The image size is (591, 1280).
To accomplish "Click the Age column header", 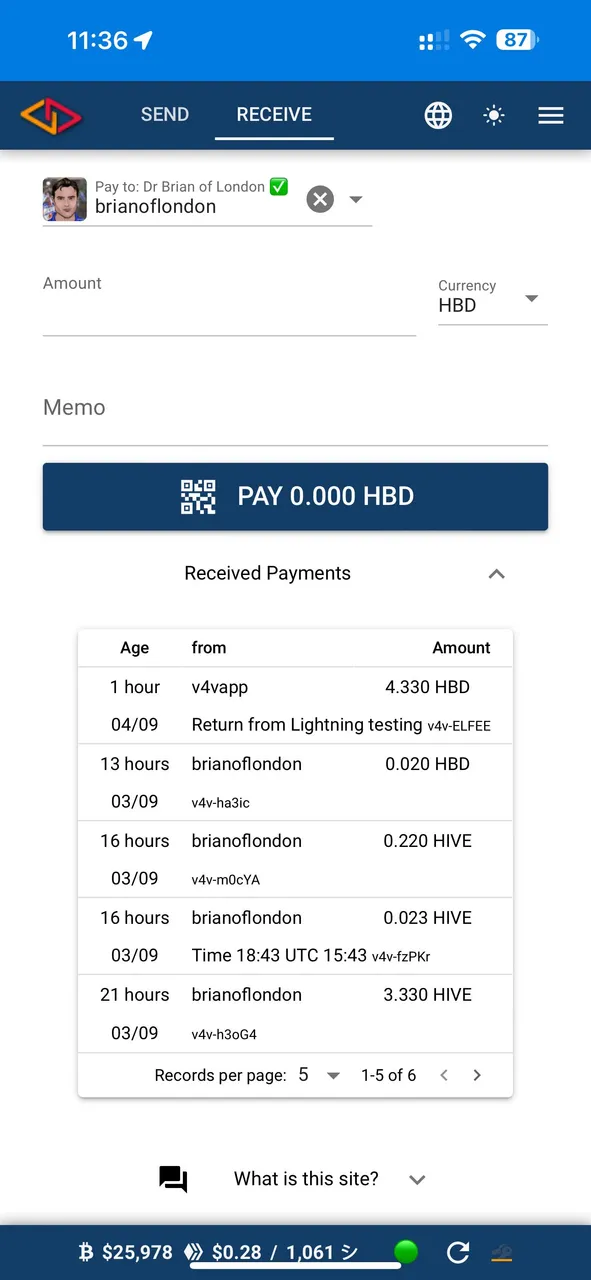I will pyautogui.click(x=135, y=648).
